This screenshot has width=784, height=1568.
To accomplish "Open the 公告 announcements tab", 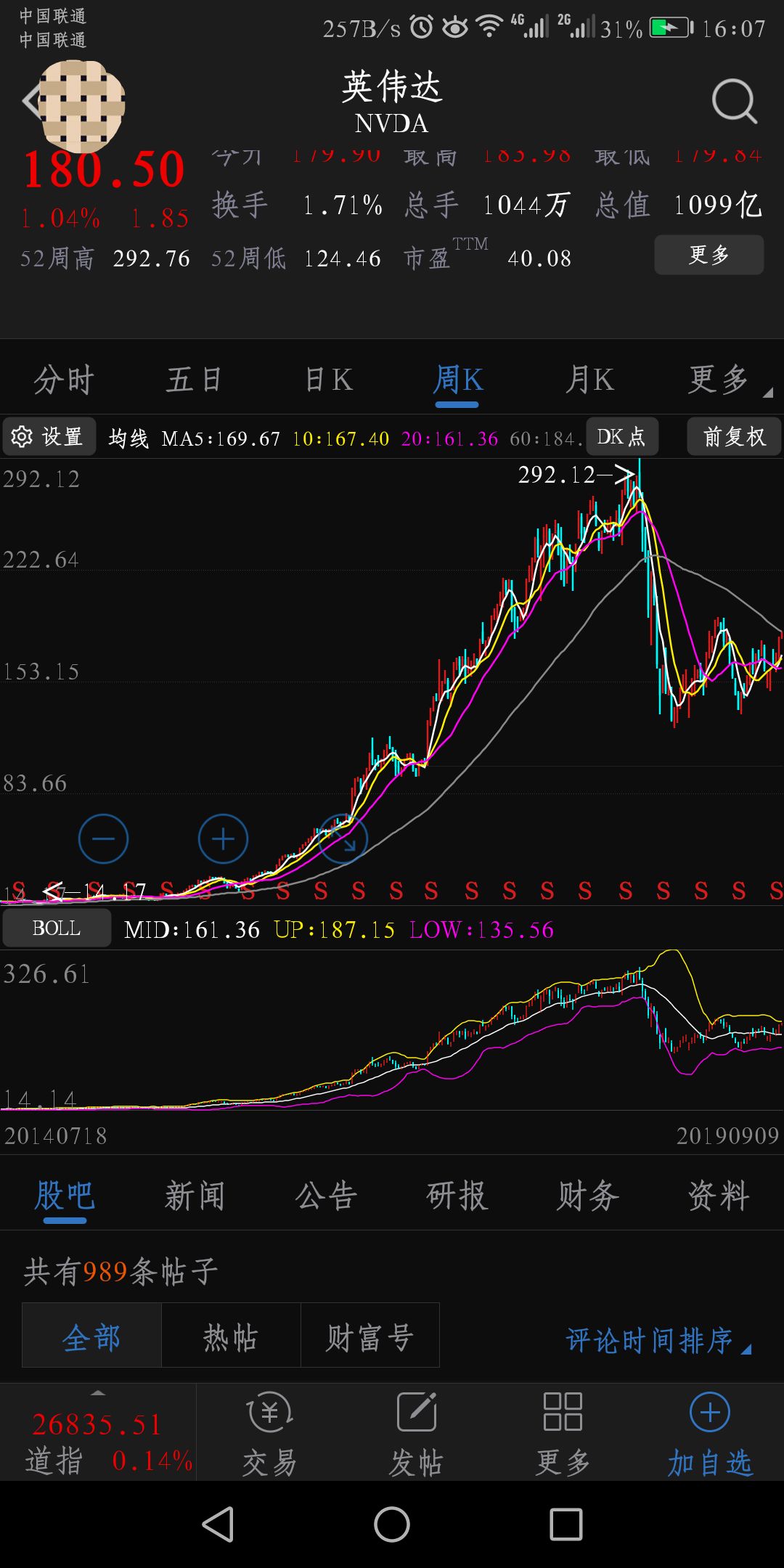I will pos(326,1195).
